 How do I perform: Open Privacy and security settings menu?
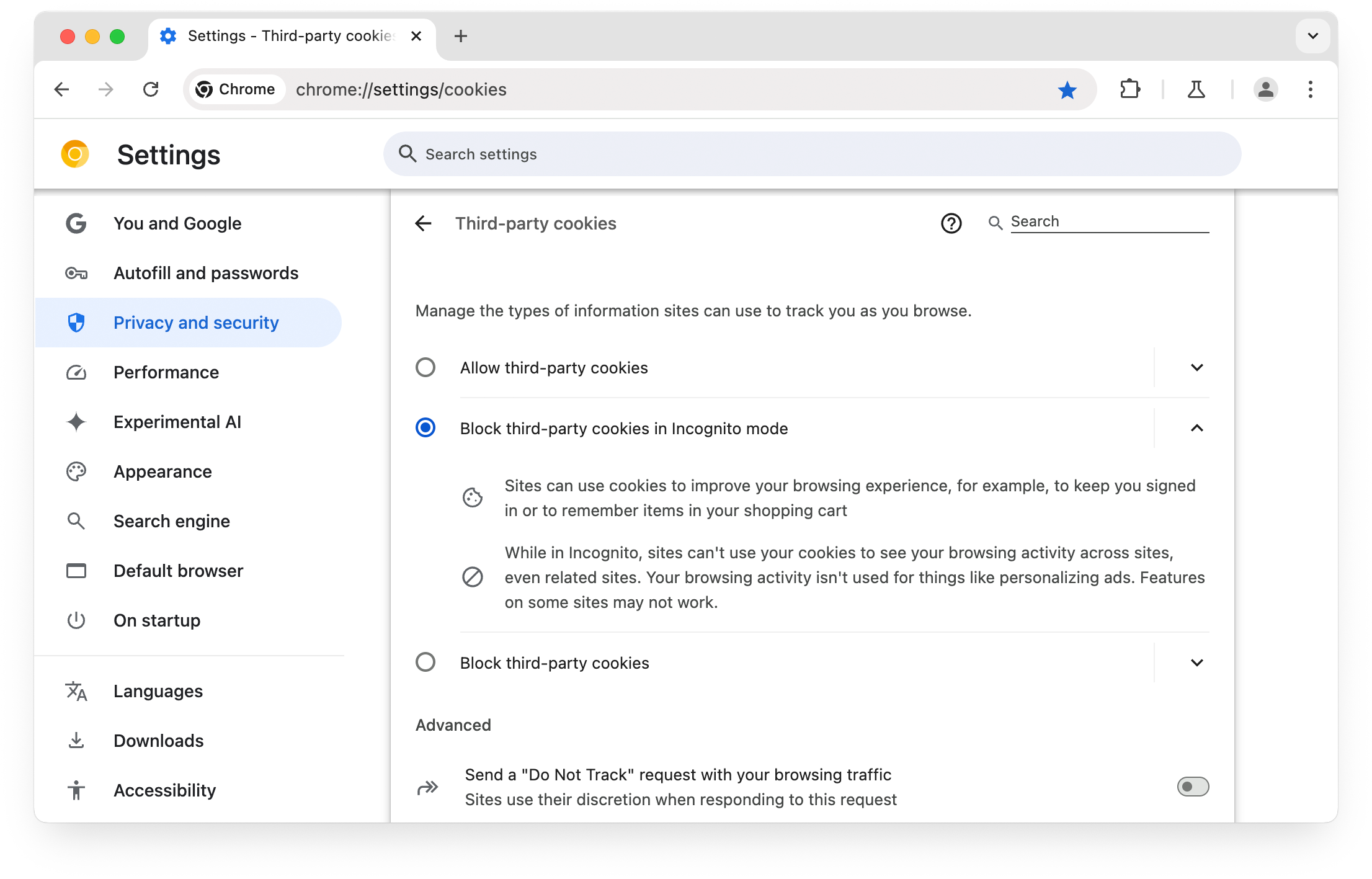tap(196, 322)
